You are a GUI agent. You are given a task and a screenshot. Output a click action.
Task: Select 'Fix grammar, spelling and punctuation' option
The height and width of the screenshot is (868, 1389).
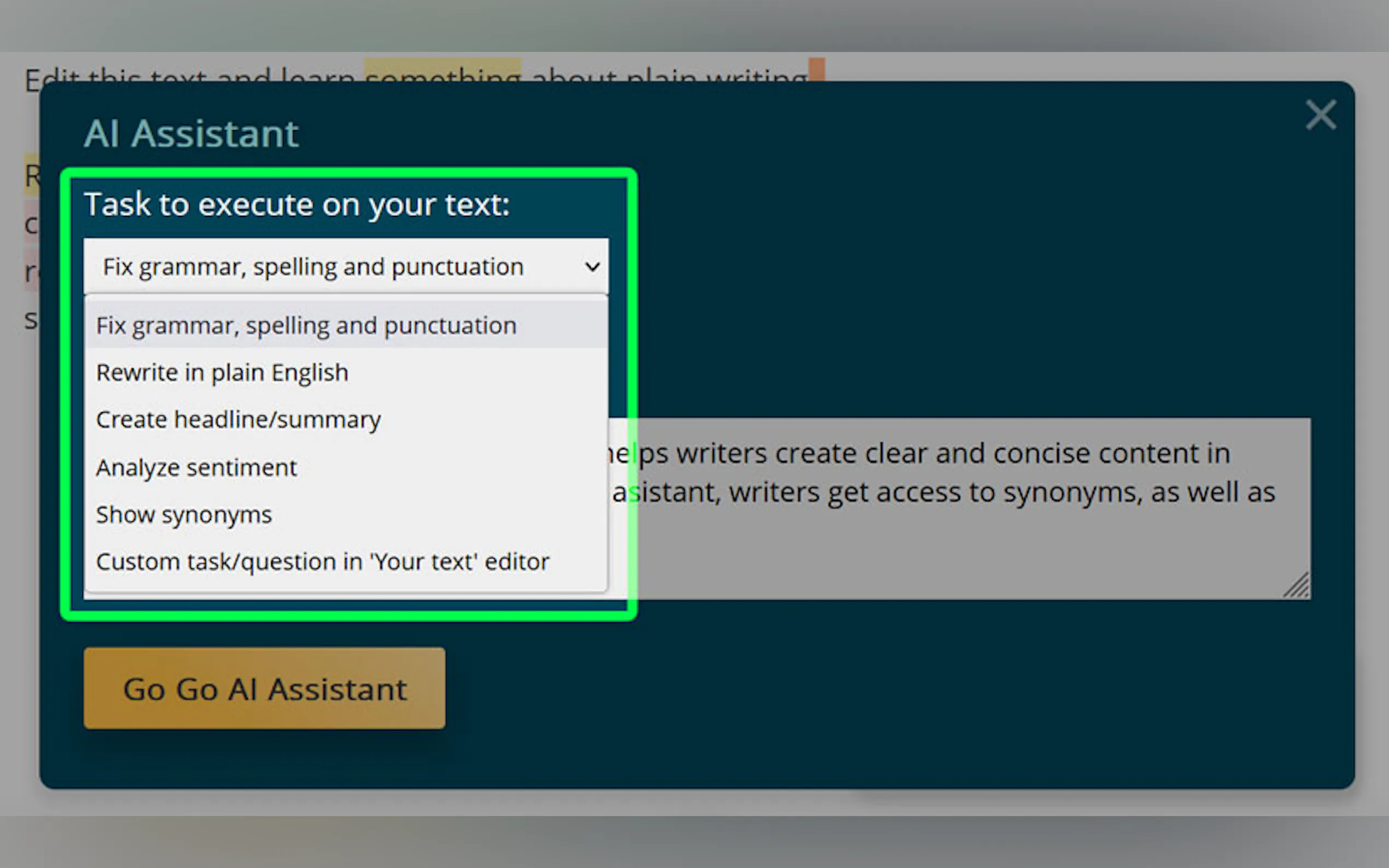(x=306, y=326)
